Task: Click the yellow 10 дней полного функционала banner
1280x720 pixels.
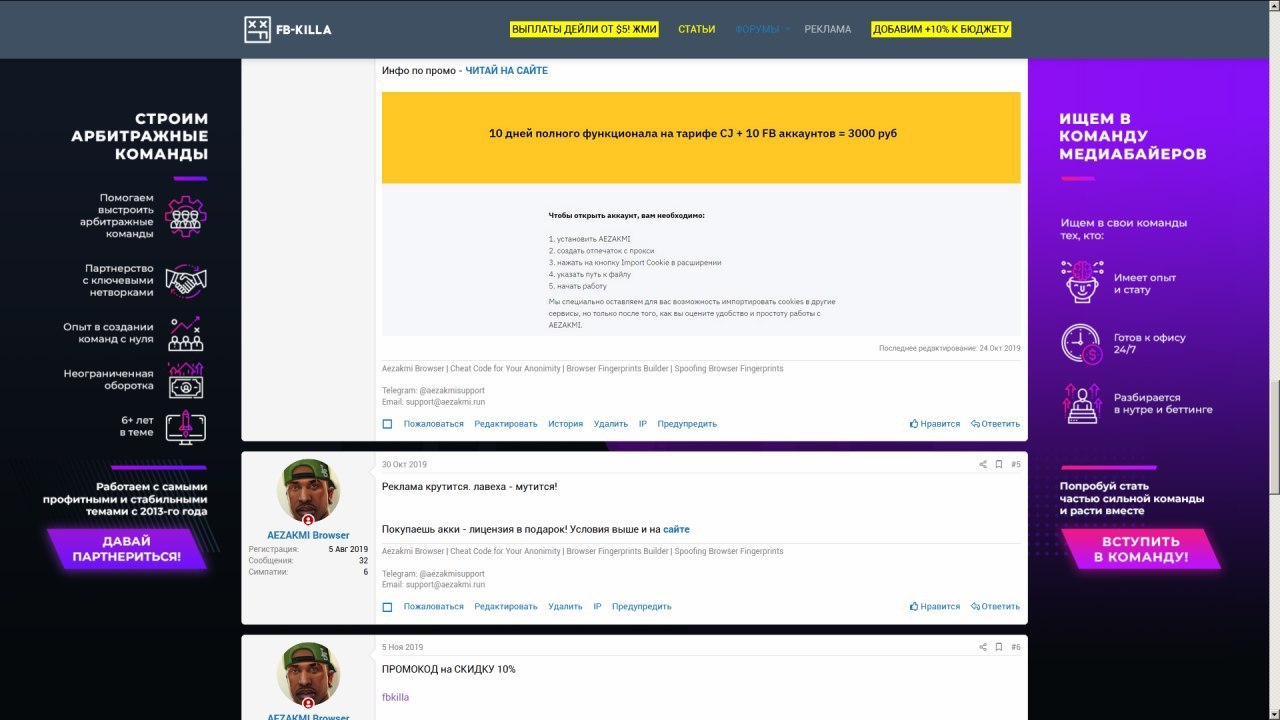Action: [x=701, y=138]
